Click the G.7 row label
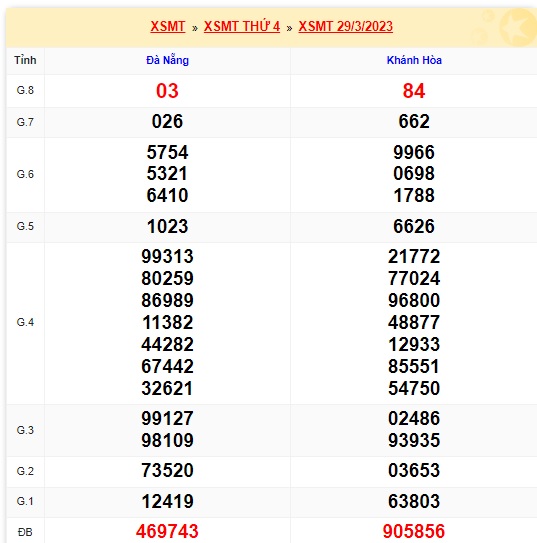The image size is (537, 543). (25, 122)
